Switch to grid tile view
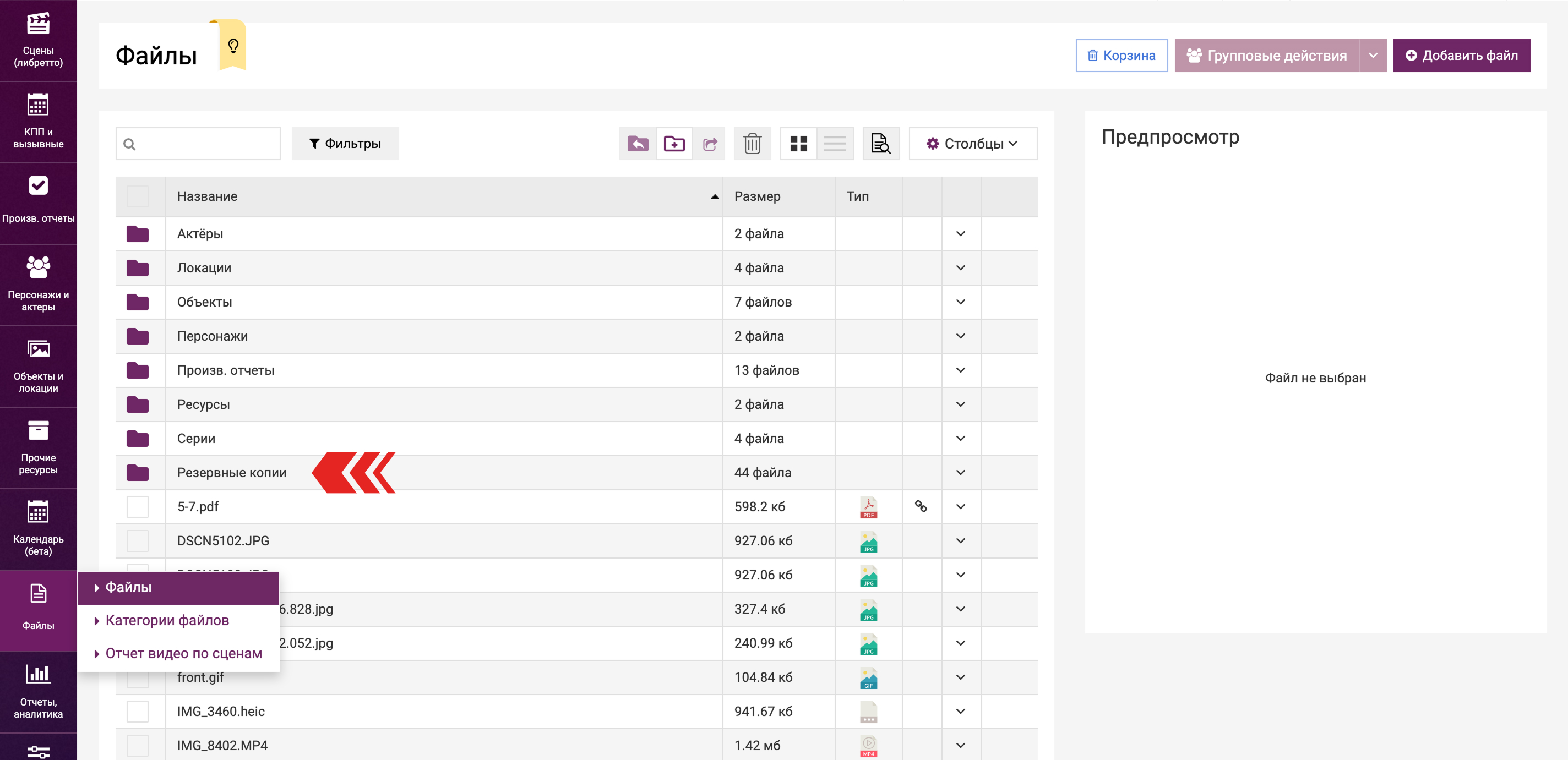The image size is (1568, 760). coord(798,144)
